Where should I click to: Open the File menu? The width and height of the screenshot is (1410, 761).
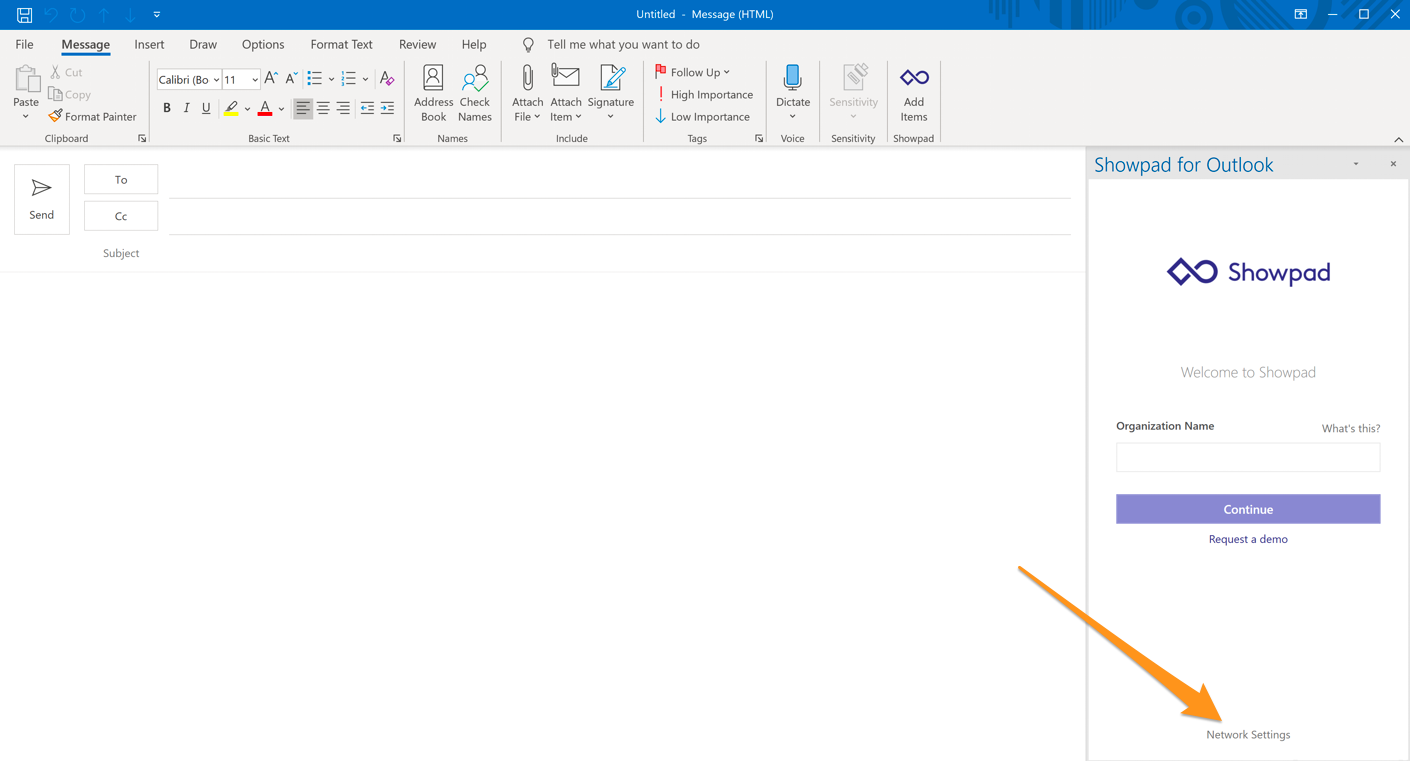pos(24,44)
